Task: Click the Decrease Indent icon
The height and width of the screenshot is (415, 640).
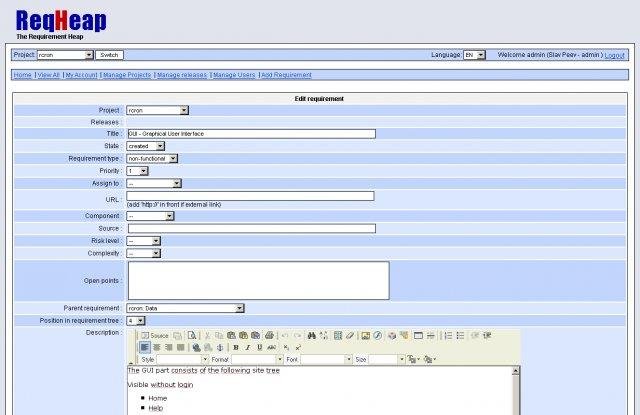Action: coord(475,335)
